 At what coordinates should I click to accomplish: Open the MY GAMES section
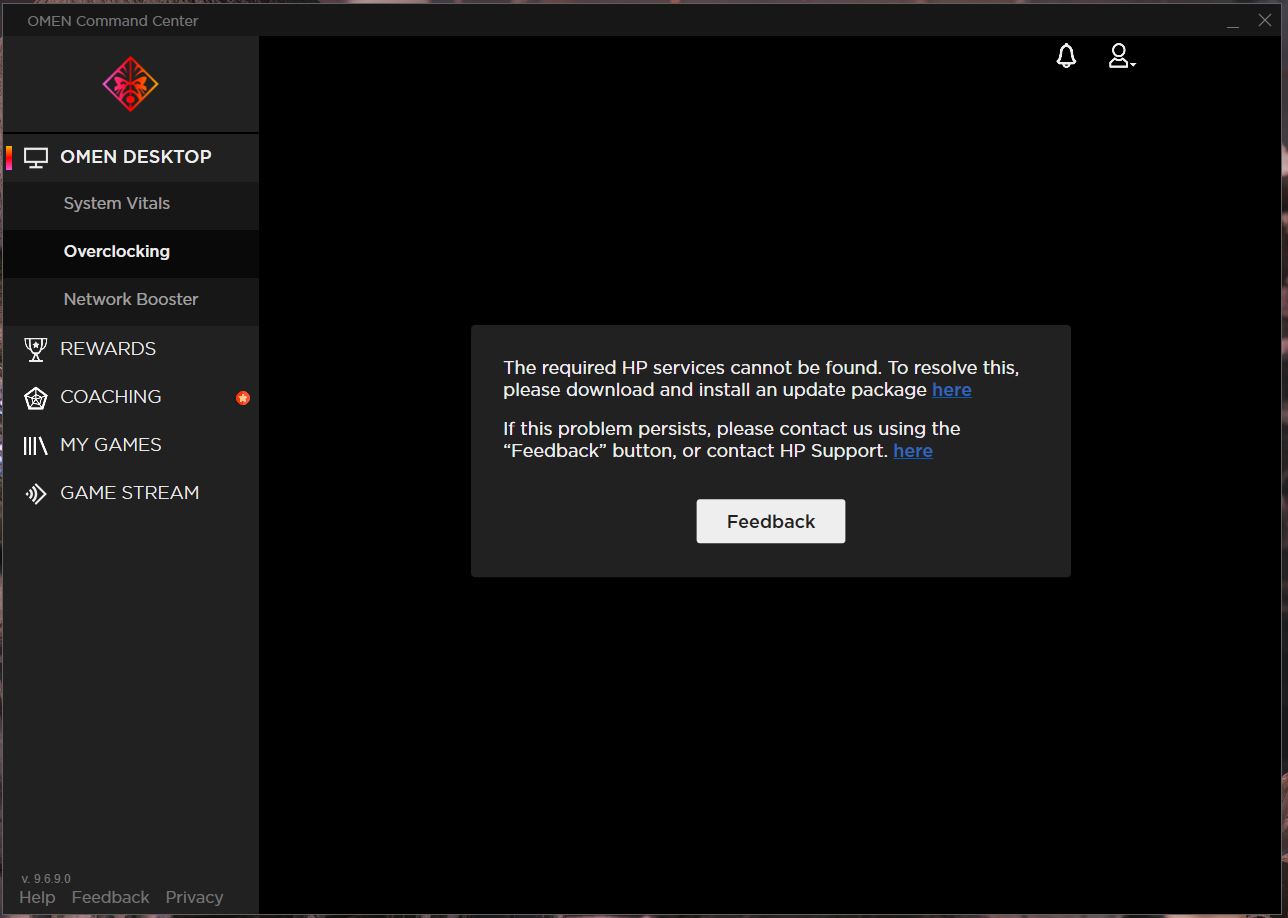click(130, 445)
